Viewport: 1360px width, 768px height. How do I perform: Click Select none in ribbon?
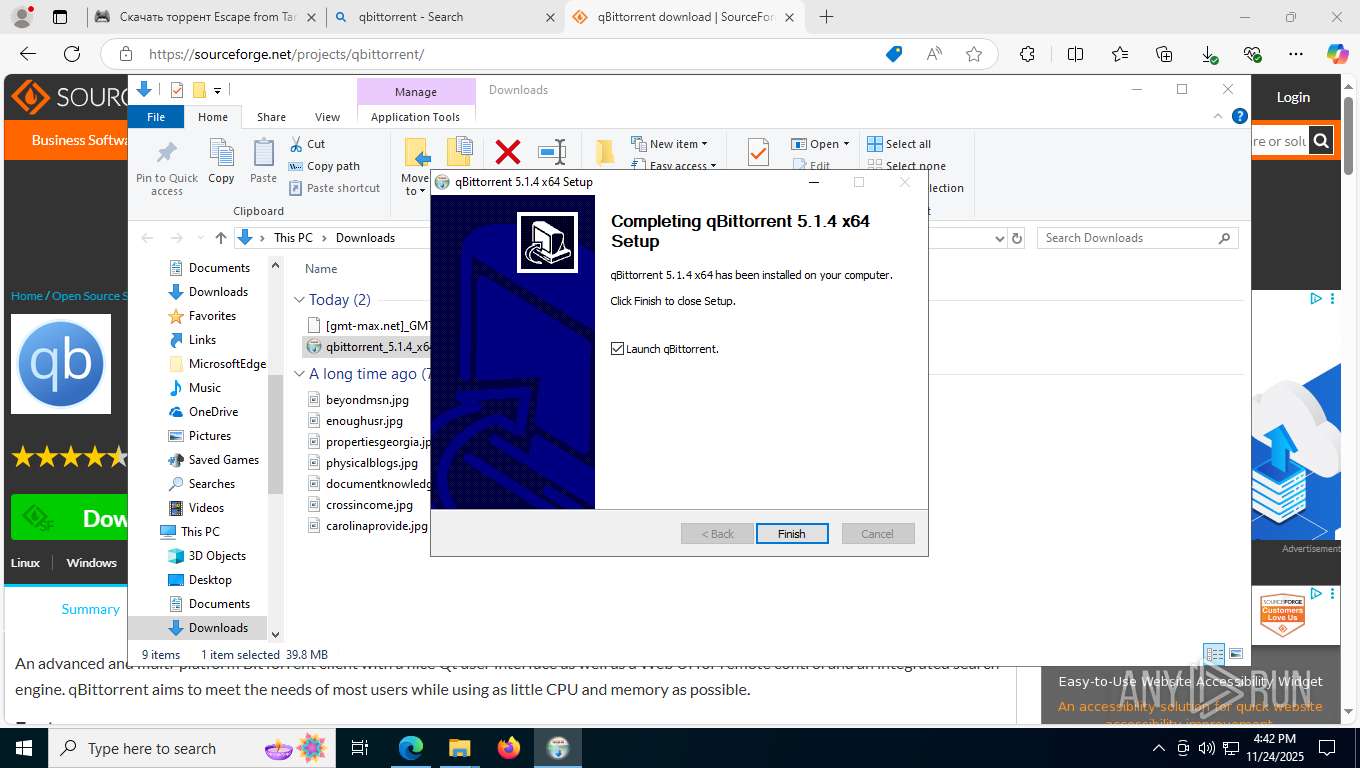coord(906,166)
